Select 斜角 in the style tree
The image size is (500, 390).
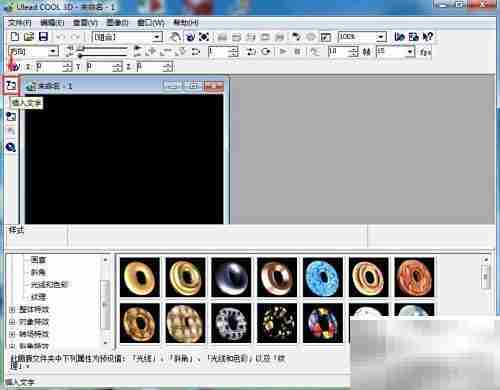(x=38, y=272)
